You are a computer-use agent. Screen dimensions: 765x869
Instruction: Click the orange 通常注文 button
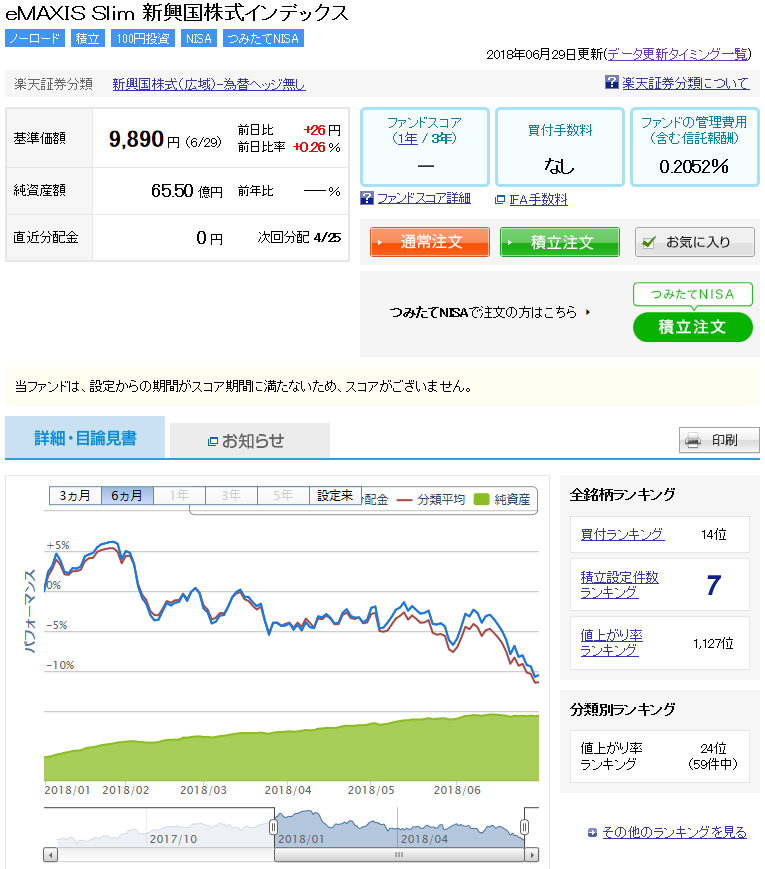pyautogui.click(x=430, y=242)
